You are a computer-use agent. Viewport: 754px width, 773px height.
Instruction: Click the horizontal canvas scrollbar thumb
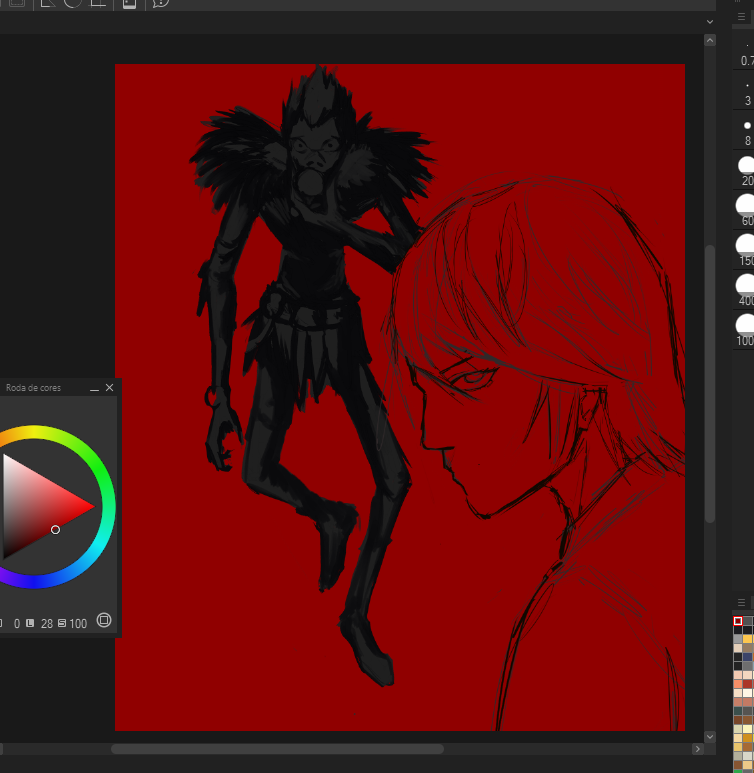[x=277, y=749]
